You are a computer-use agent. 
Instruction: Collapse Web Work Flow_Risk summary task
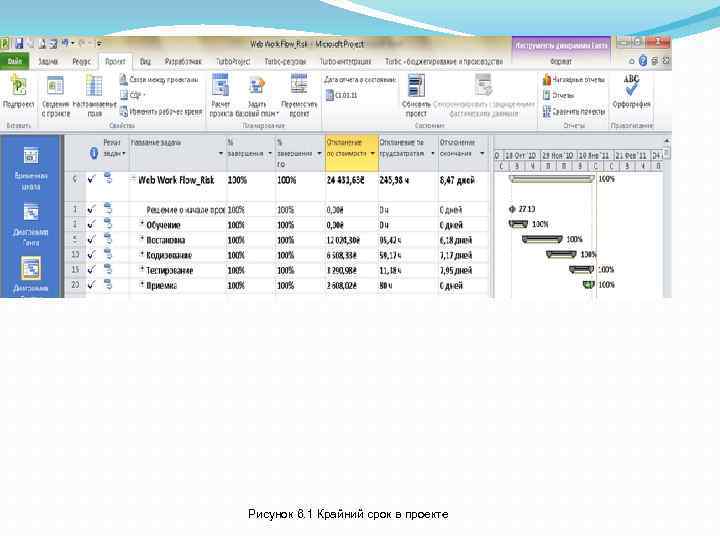(x=133, y=178)
